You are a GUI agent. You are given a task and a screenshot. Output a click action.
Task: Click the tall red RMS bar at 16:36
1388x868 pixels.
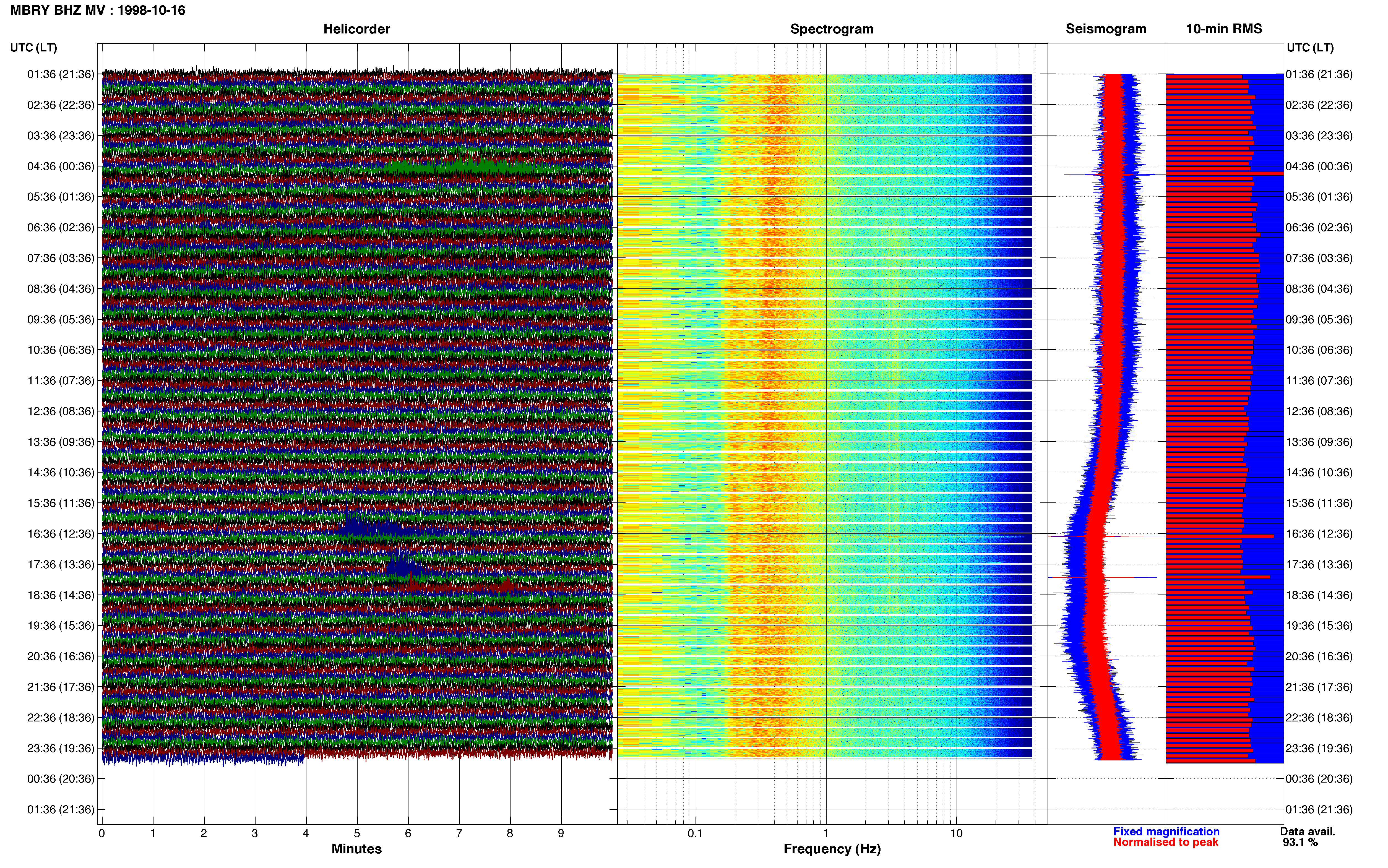click(x=1220, y=536)
